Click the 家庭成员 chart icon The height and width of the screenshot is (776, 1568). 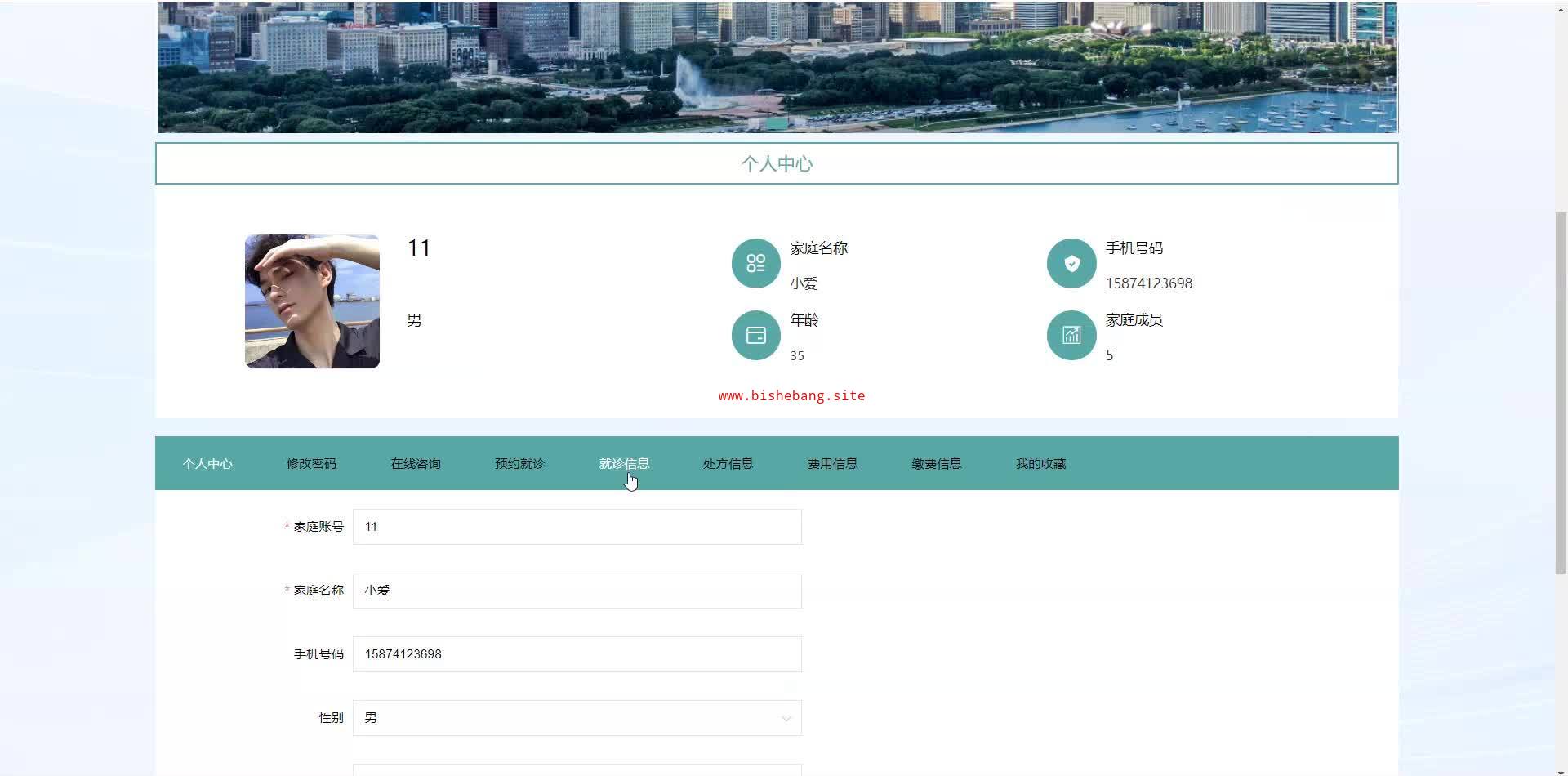1071,335
